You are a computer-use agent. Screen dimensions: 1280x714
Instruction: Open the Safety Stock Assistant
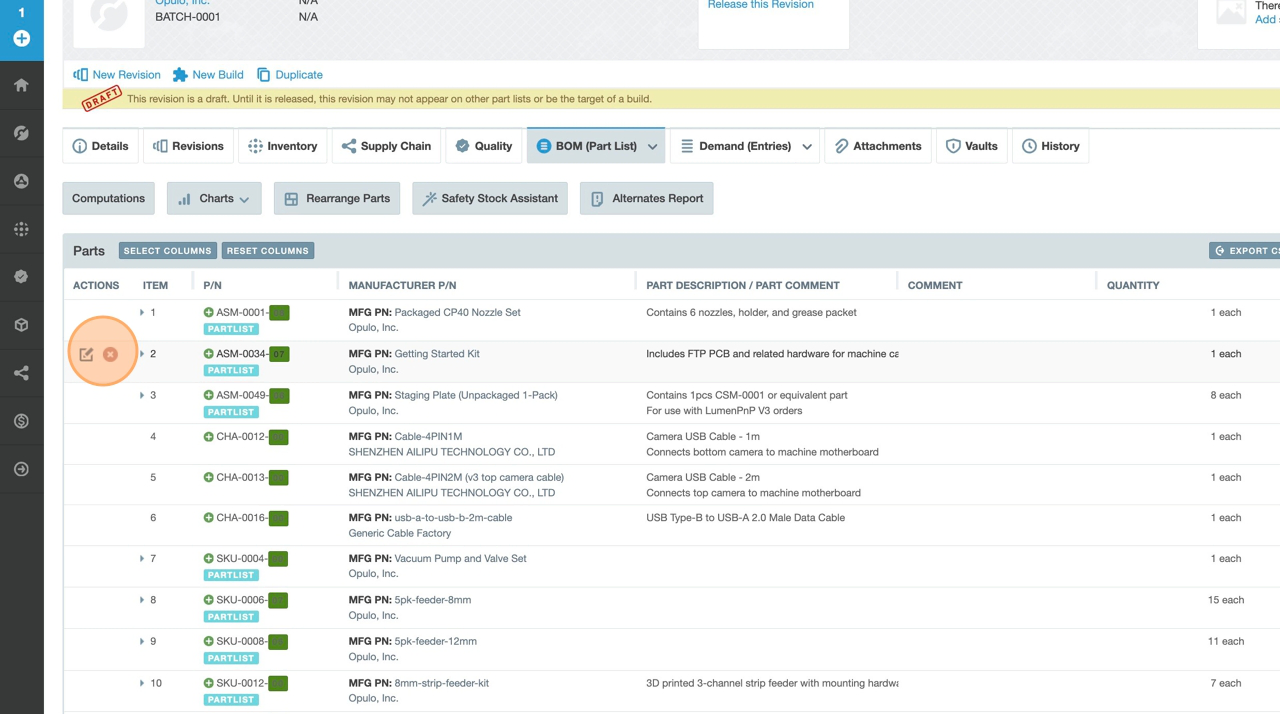(x=490, y=199)
